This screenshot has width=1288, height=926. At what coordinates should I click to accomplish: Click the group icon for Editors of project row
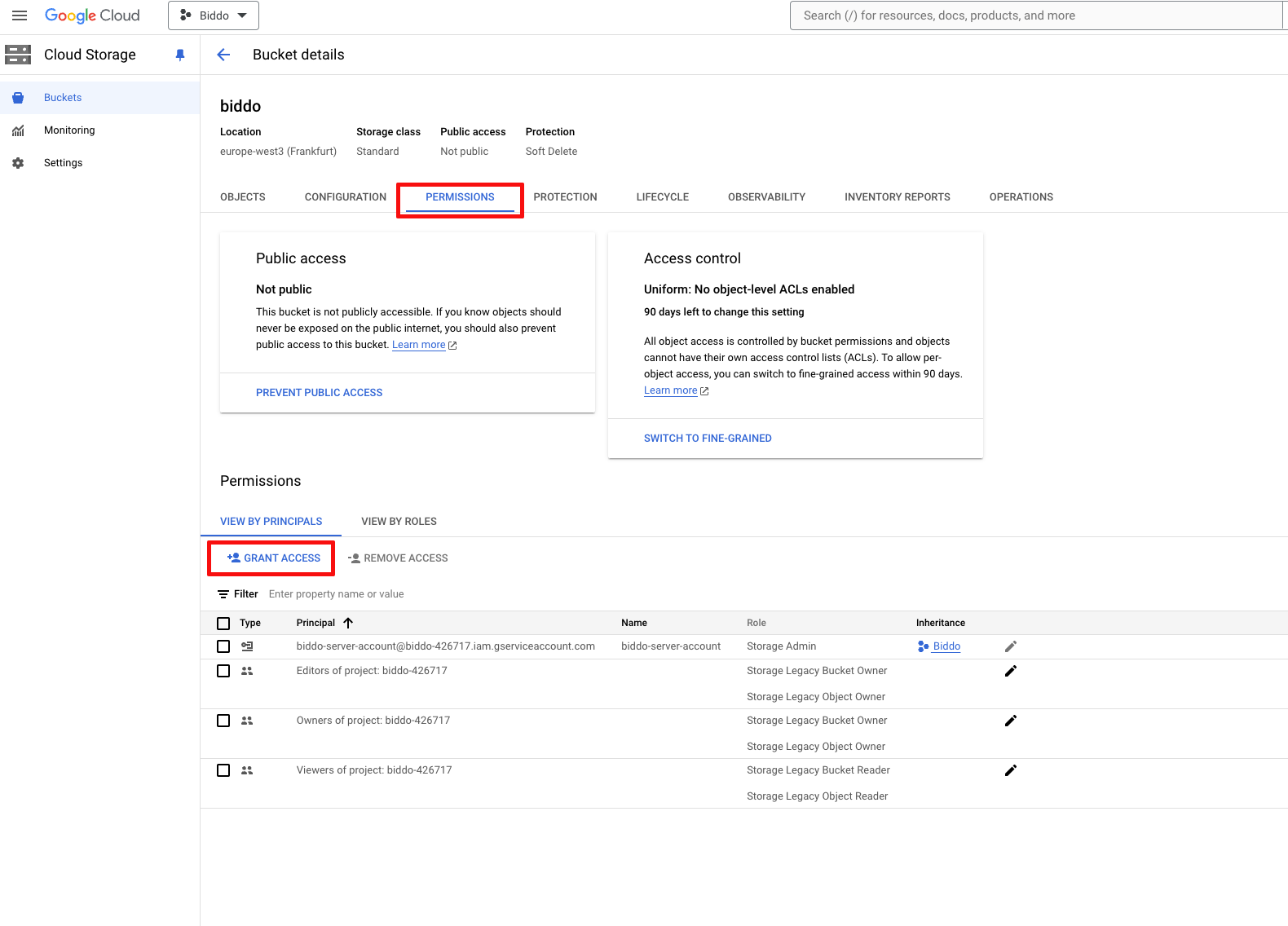click(x=247, y=671)
